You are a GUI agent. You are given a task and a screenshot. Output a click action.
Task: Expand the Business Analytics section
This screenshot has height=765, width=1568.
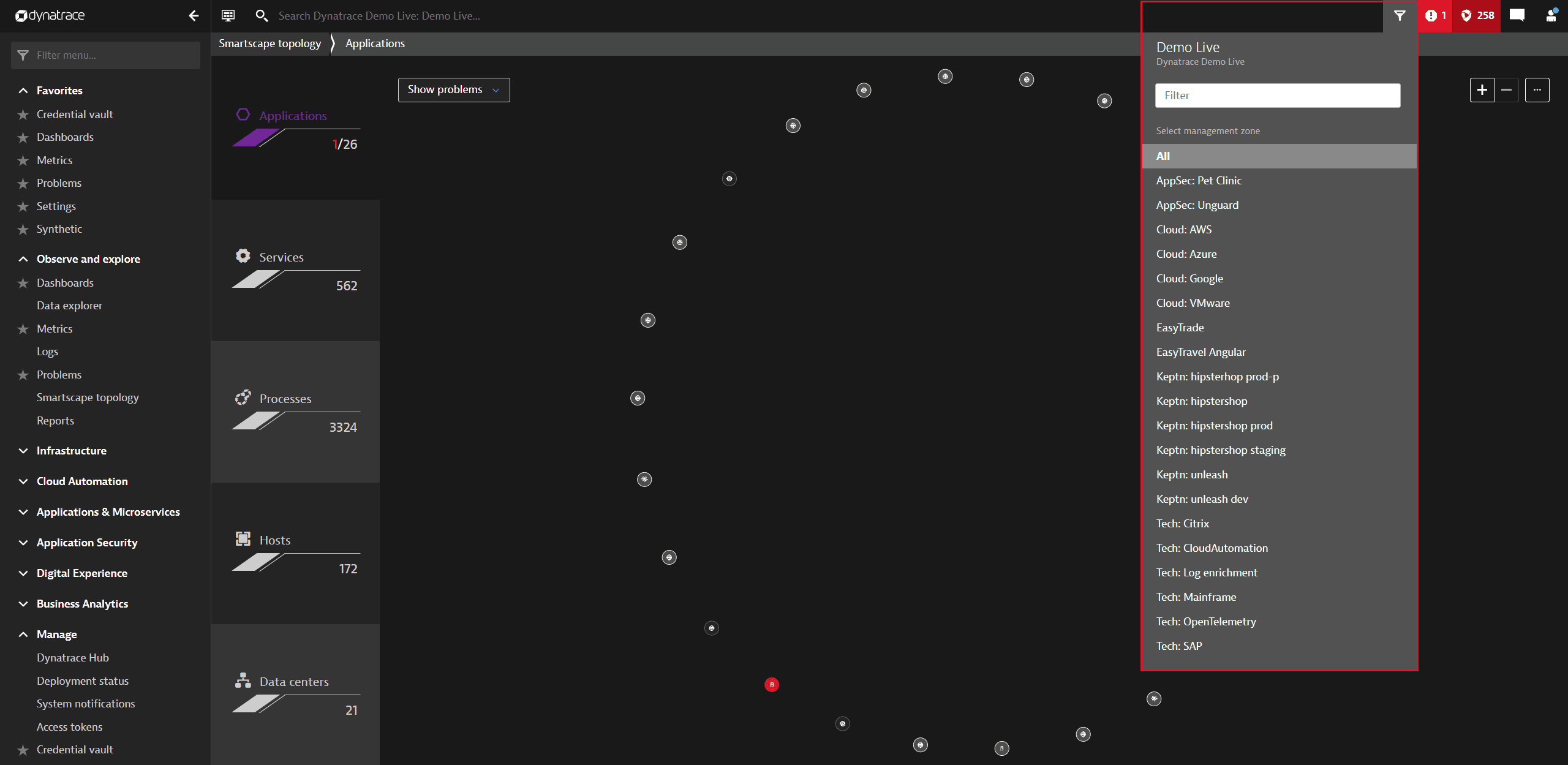[23, 604]
